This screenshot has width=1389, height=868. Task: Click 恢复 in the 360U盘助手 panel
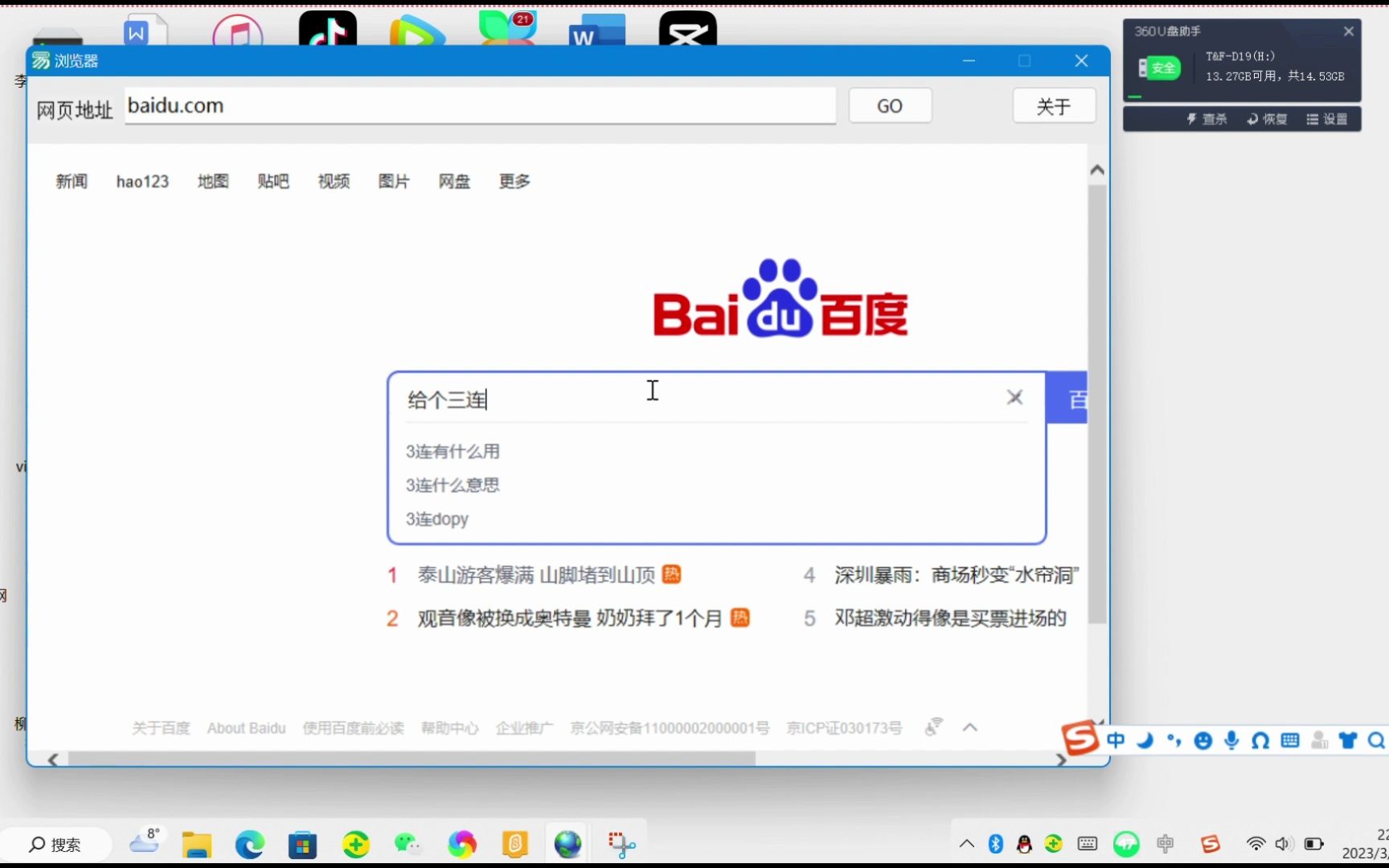coord(1267,119)
